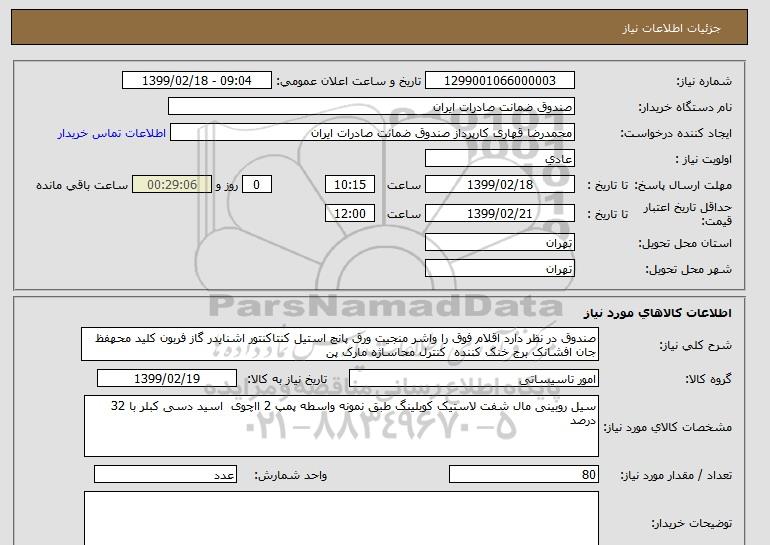
Task: Click the public announcement date field 1399/02/18 - 09:04
Action: (196, 81)
